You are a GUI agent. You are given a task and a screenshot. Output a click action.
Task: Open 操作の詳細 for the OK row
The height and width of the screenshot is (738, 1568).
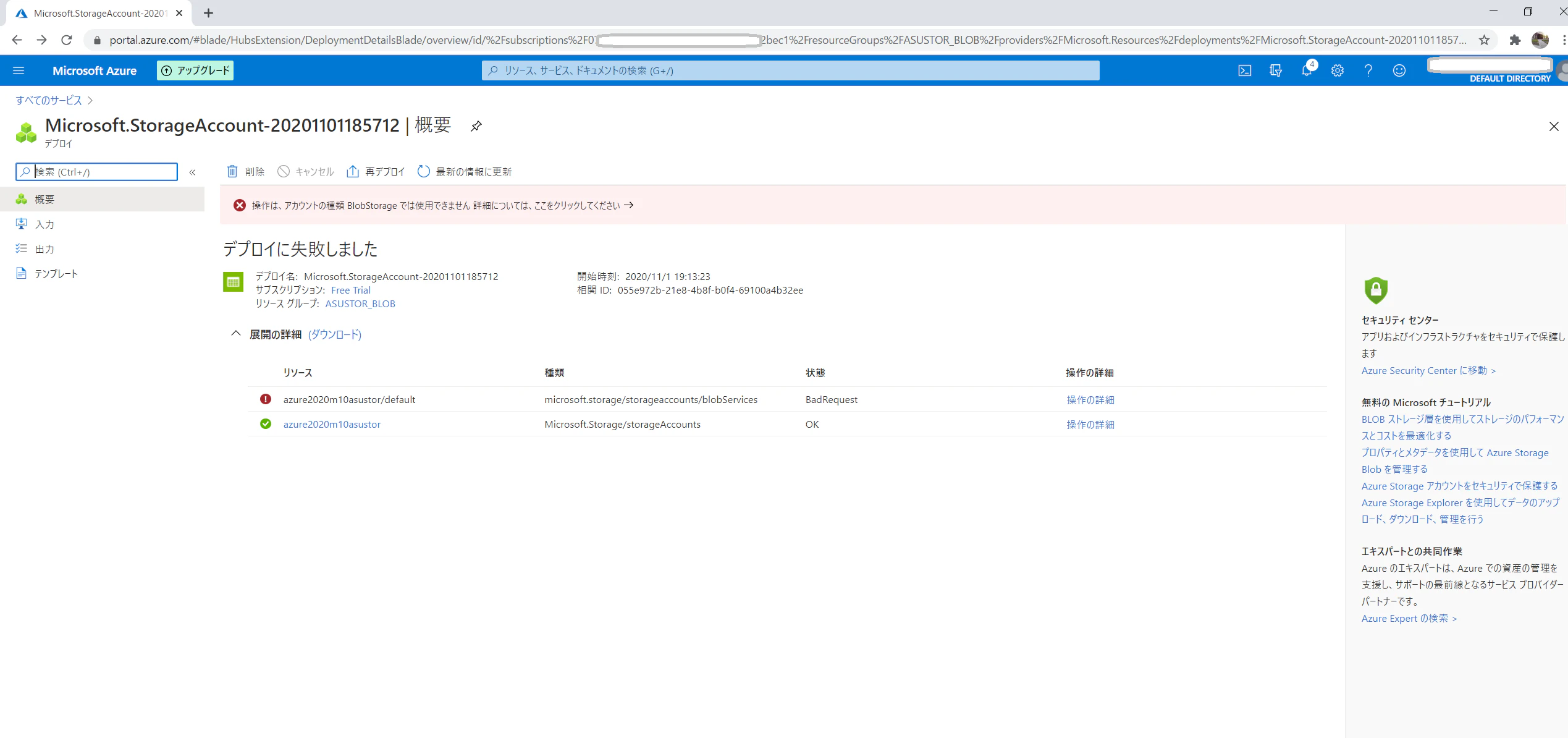coord(1090,425)
